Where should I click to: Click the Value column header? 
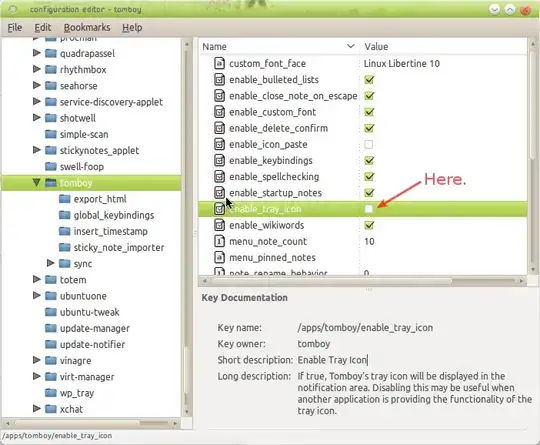pyautogui.click(x=443, y=46)
